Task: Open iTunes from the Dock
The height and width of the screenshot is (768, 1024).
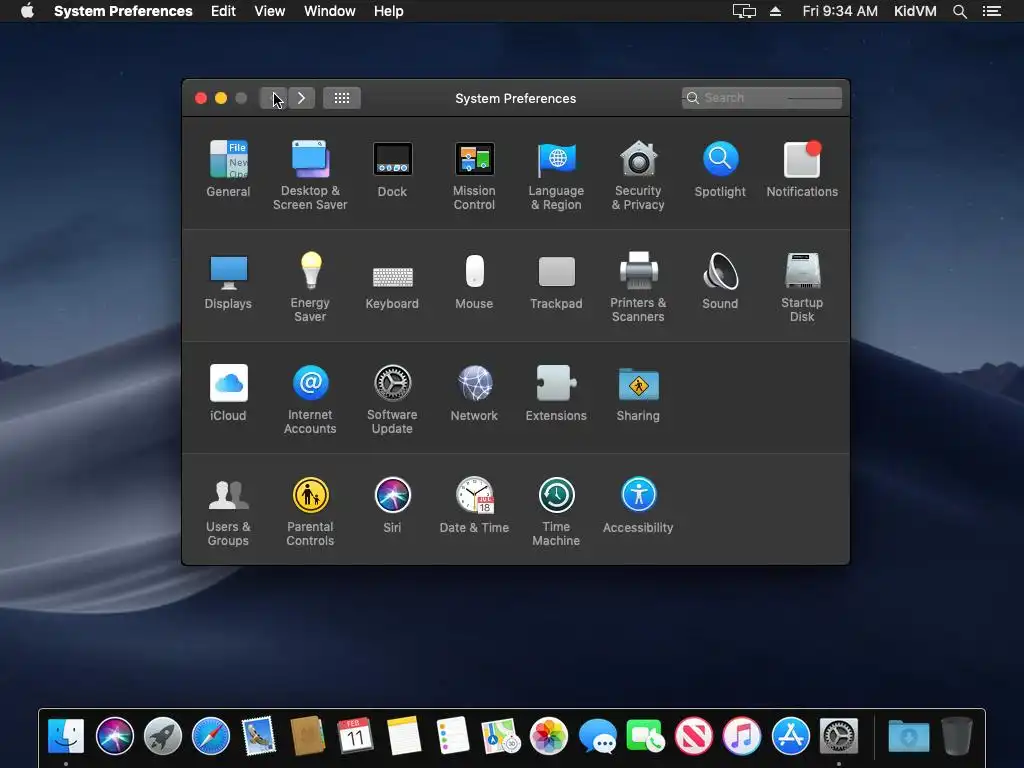Action: point(742,736)
